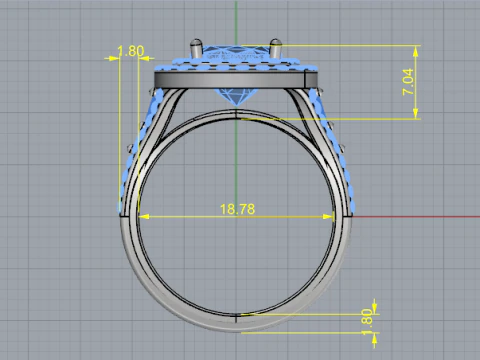Image resolution: width=480 pixels, height=360 pixels.
Task: Select the gray flat head plate under the halo
Action: pos(236,80)
